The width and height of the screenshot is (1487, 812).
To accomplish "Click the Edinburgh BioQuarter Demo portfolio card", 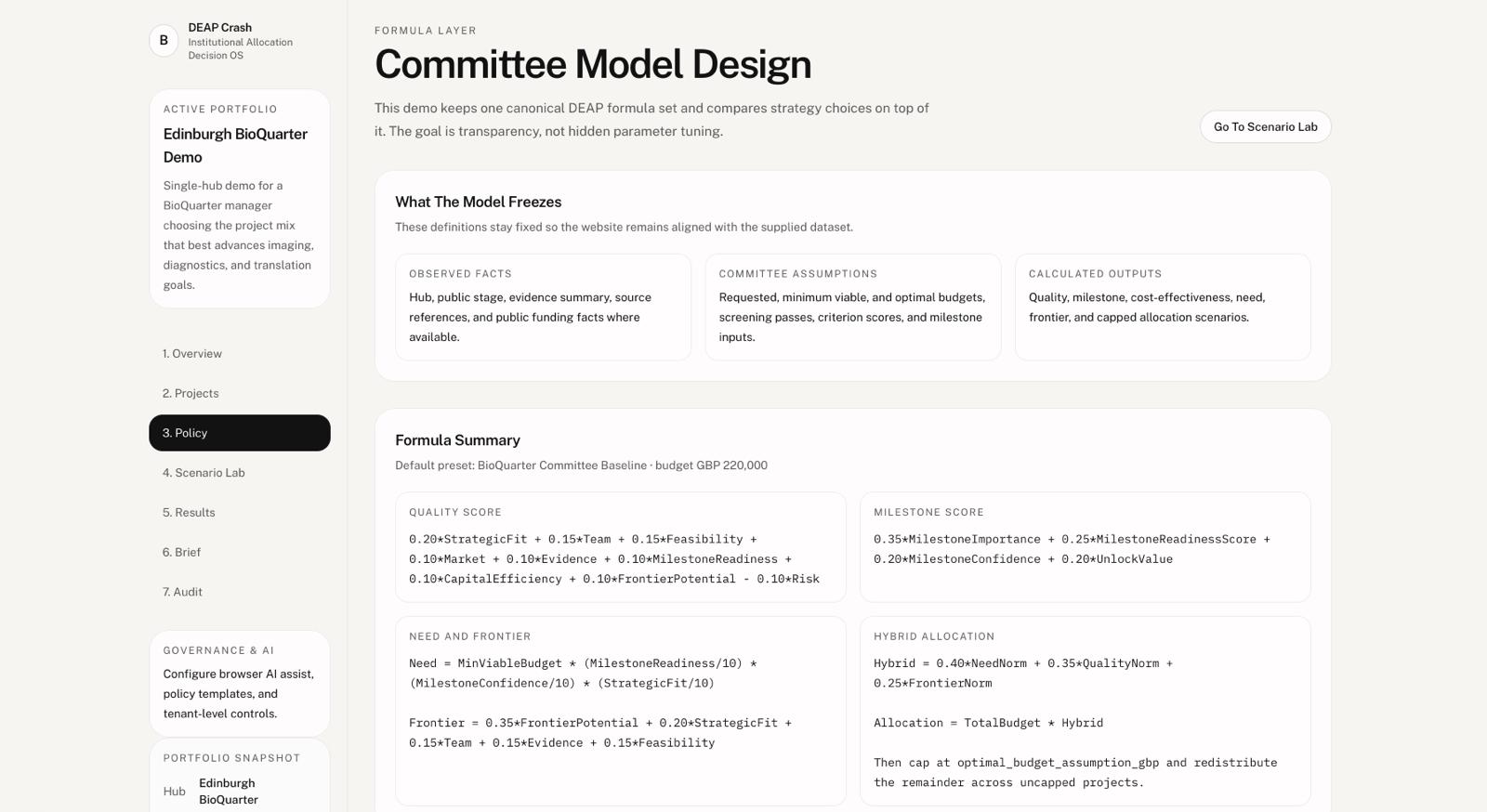I will pyautogui.click(x=239, y=199).
